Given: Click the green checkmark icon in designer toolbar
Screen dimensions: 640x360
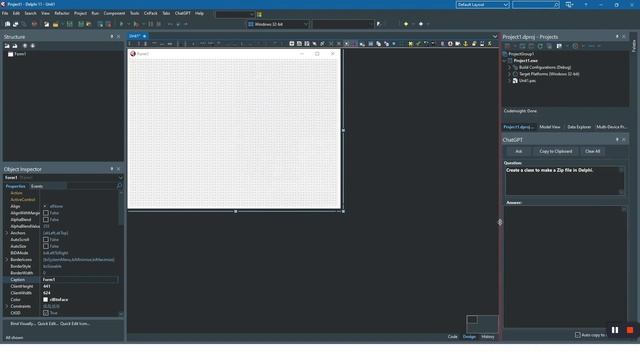Looking at the screenshot, I should pyautogui.click(x=418, y=44).
